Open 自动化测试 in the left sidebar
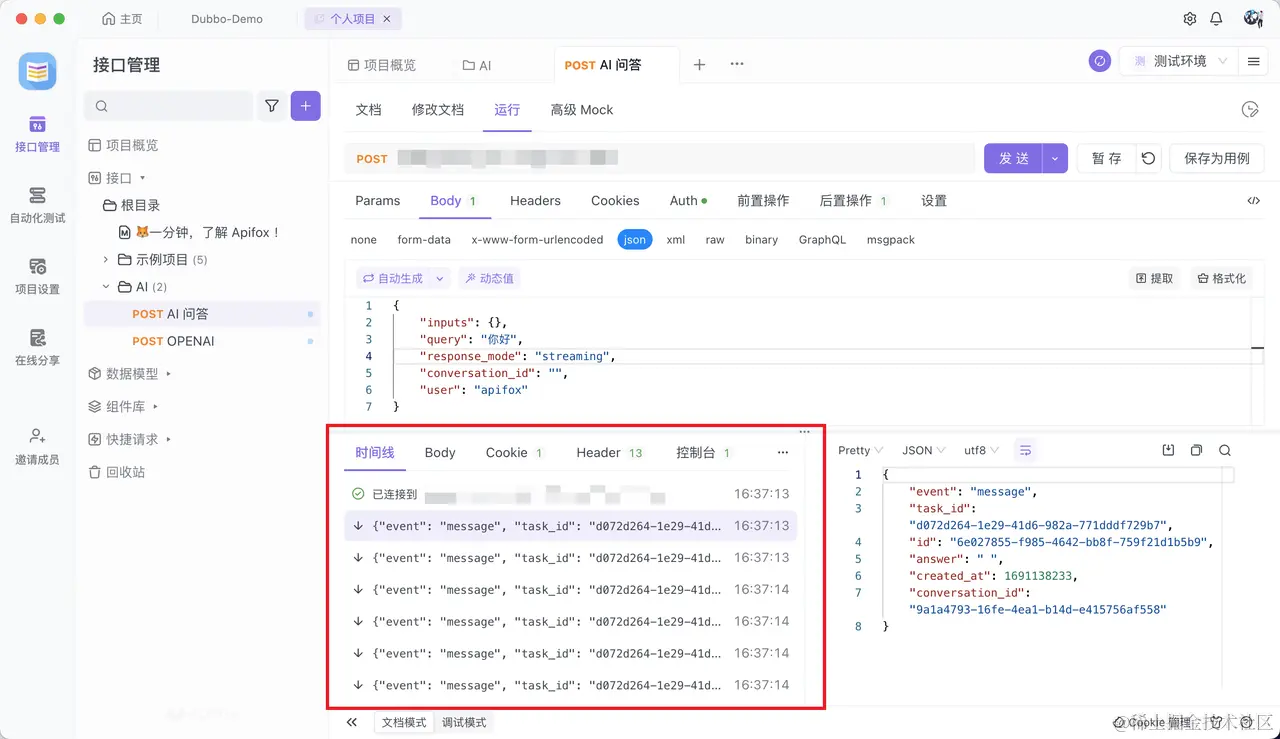 (37, 205)
